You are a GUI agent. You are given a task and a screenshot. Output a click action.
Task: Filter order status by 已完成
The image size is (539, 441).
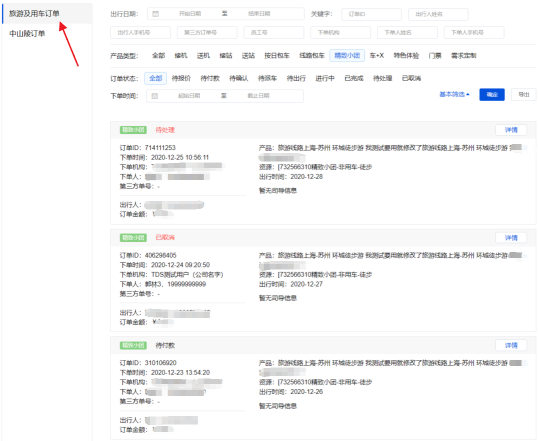coord(354,78)
